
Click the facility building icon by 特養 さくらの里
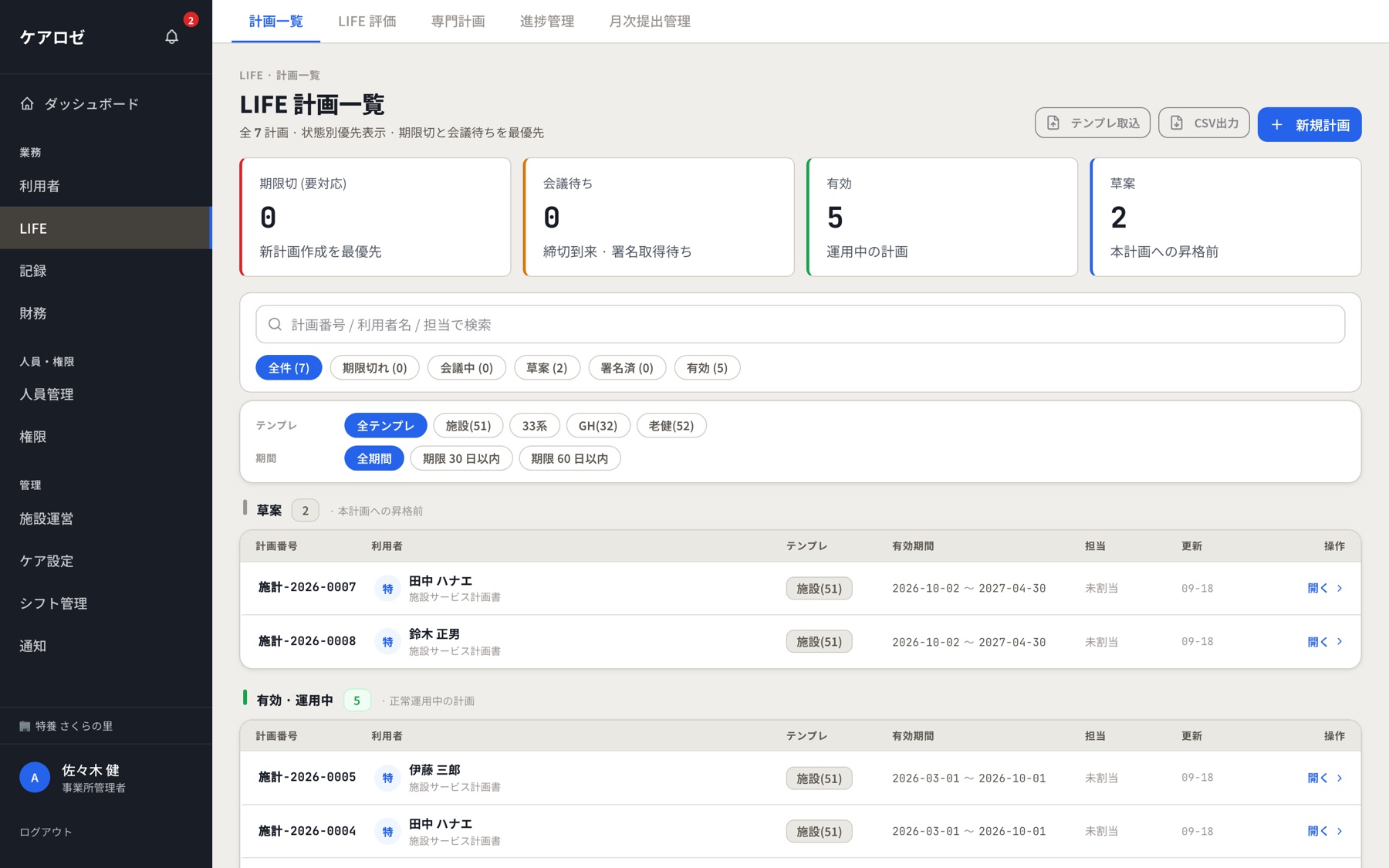tap(25, 726)
